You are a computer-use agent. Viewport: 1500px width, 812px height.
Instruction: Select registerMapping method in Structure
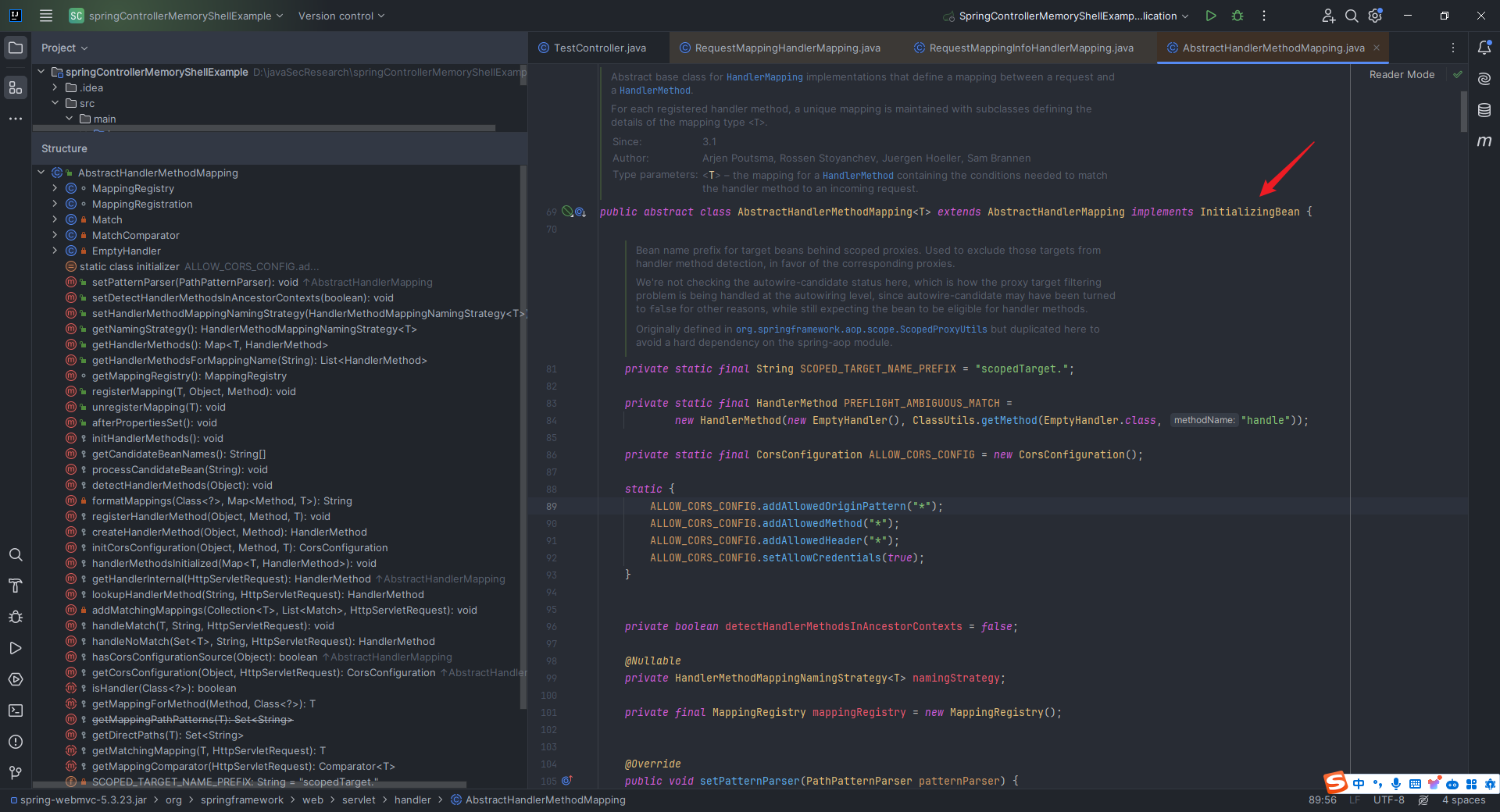(x=194, y=391)
